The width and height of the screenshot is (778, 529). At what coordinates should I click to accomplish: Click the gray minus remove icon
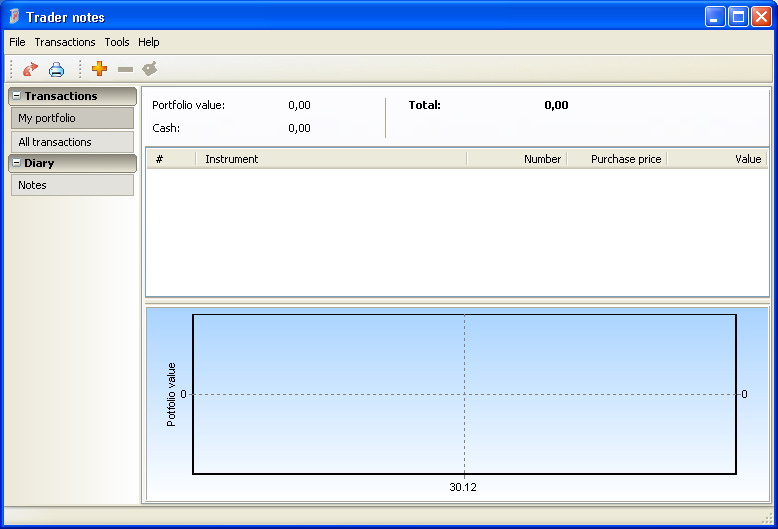click(125, 69)
